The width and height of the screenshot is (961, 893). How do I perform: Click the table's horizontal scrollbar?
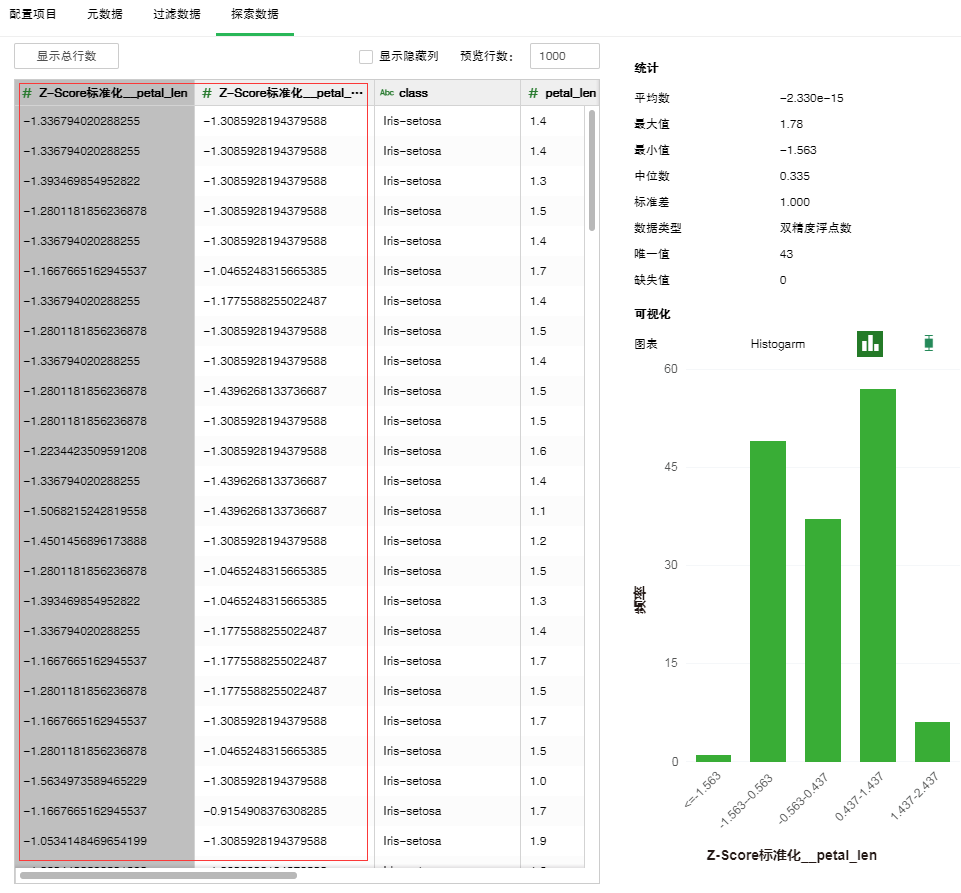click(158, 875)
